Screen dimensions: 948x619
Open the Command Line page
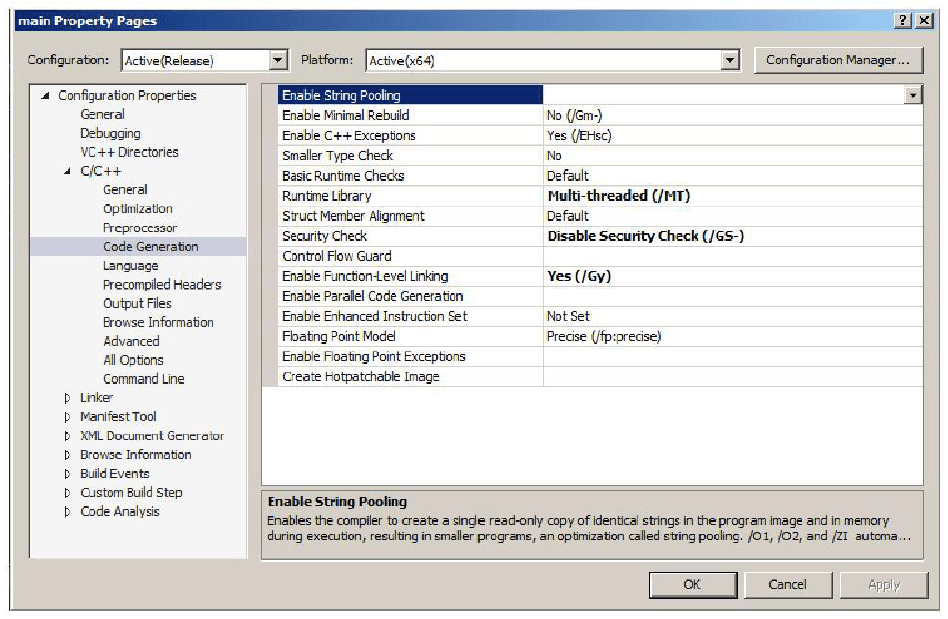coord(143,379)
